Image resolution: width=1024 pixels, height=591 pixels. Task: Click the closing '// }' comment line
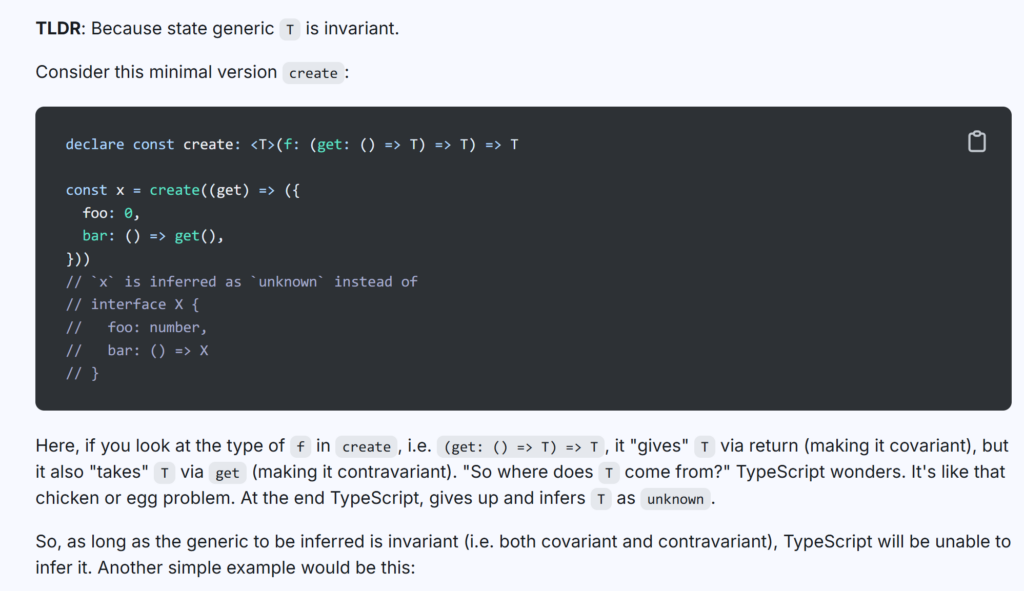click(82, 373)
